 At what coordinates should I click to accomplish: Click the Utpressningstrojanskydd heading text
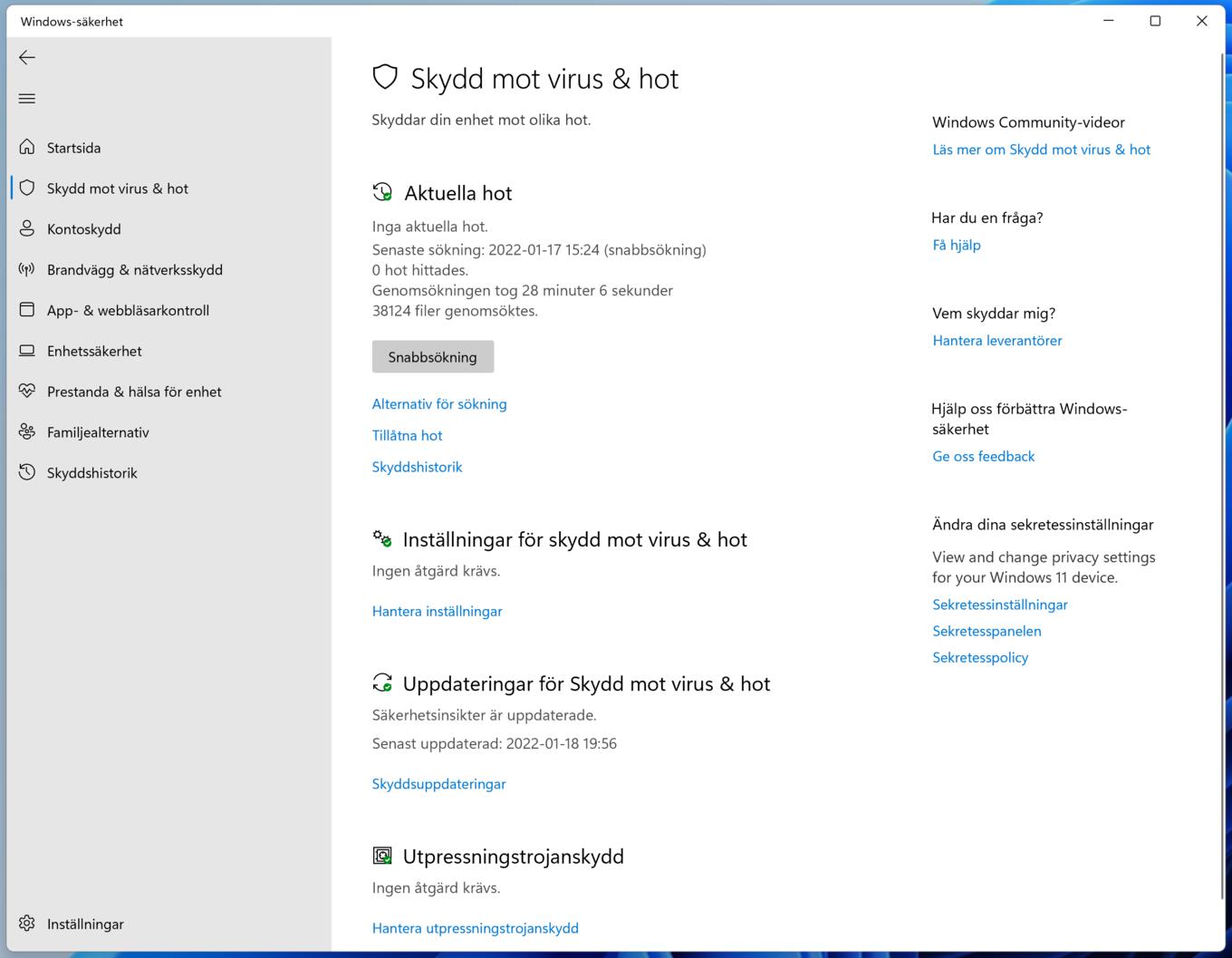513,856
